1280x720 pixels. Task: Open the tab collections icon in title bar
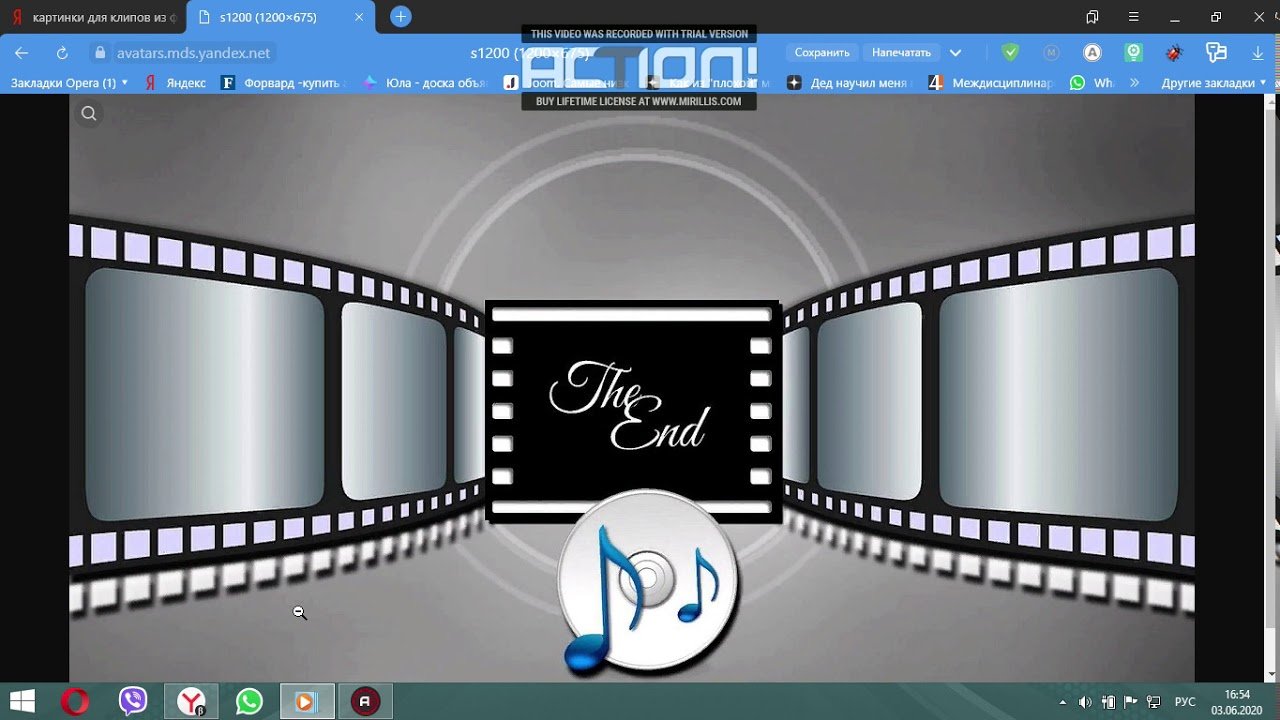point(1092,17)
